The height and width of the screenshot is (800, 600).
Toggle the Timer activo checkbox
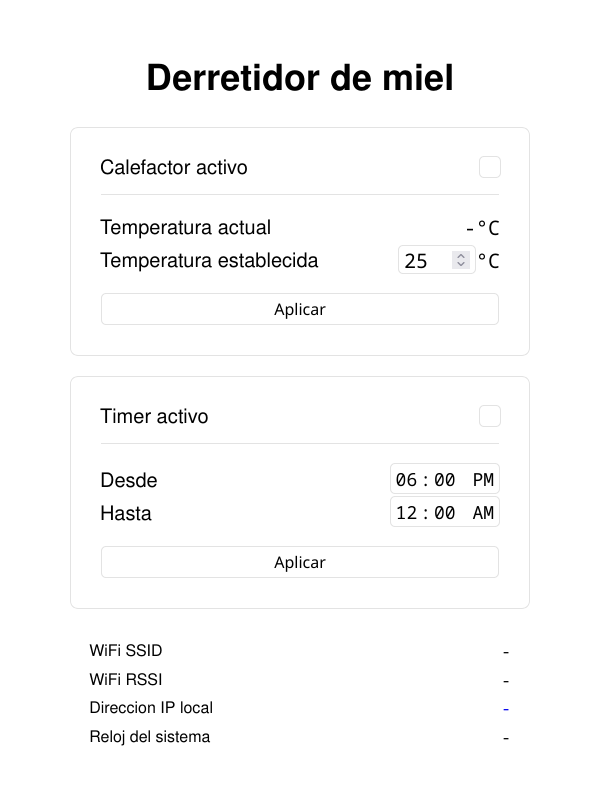point(489,416)
